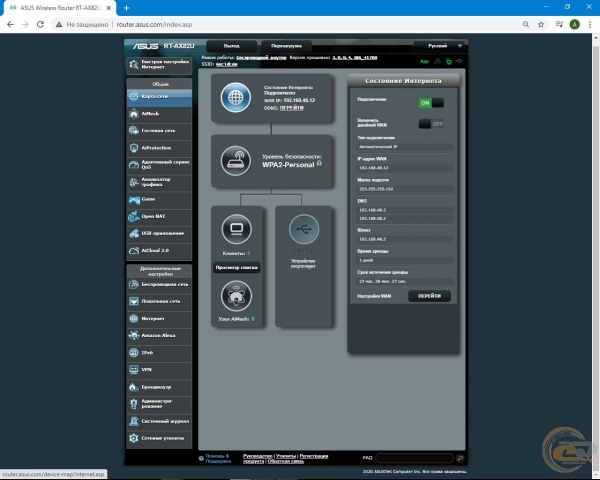
Task: Open Adaptive QoS sidebar item
Action: click(x=159, y=165)
